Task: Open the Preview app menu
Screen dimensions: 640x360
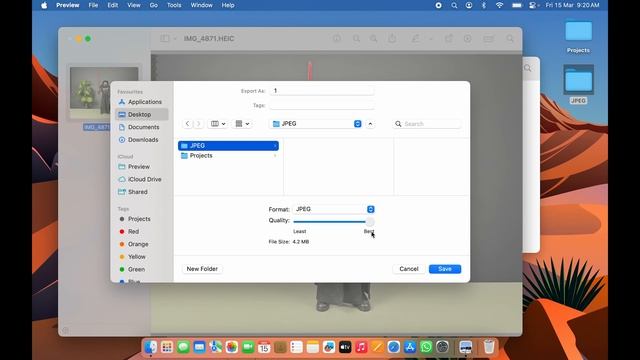Action: (68, 5)
